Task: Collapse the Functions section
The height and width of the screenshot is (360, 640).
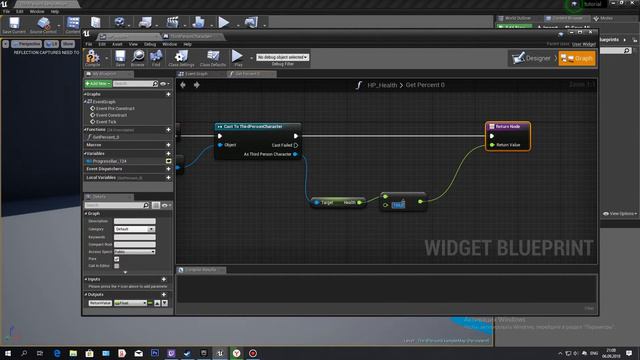Action: [x=85, y=129]
